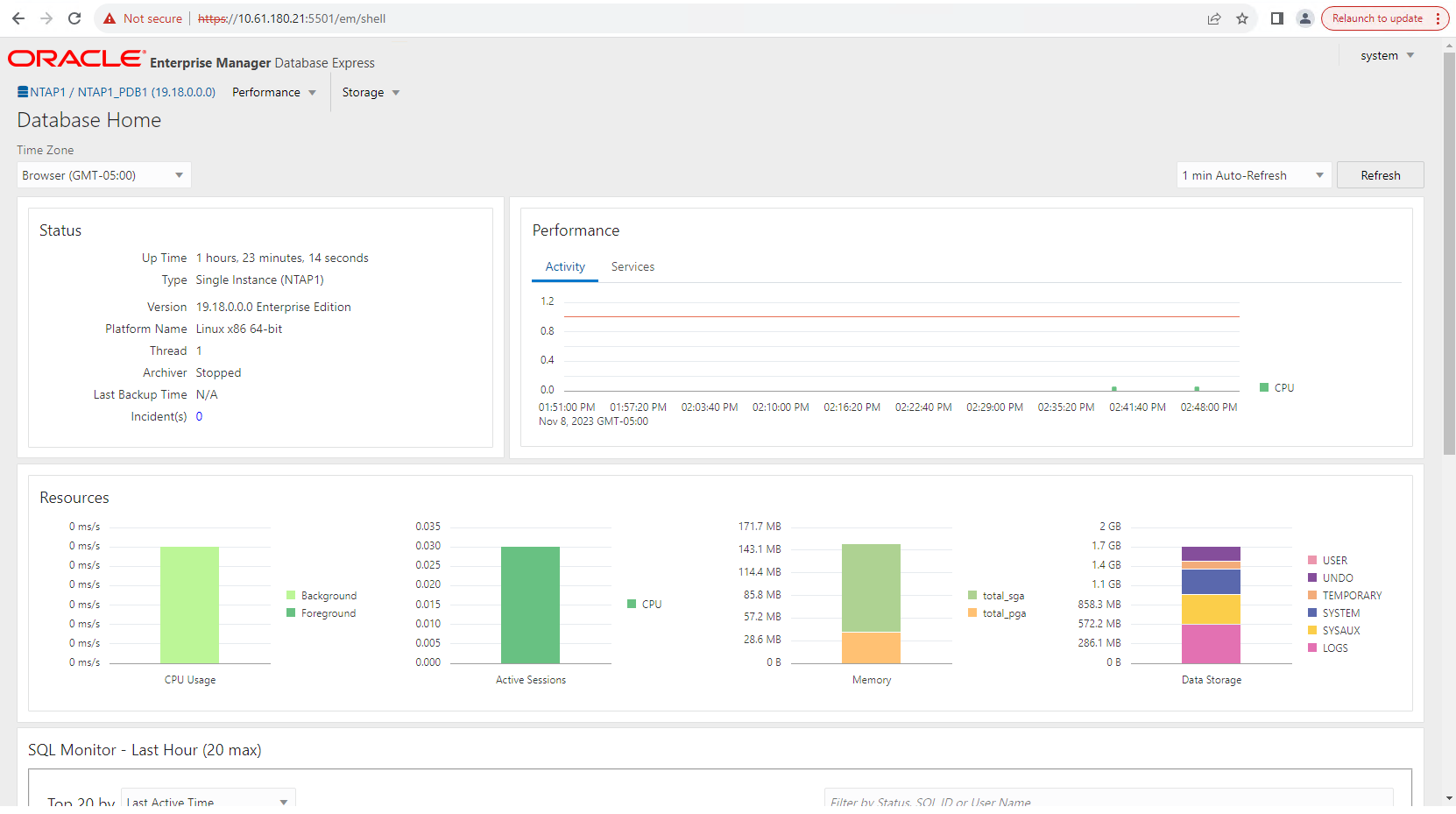Click the browser back arrow icon
Viewport: 1456px width, 814px height.
pyautogui.click(x=18, y=18)
